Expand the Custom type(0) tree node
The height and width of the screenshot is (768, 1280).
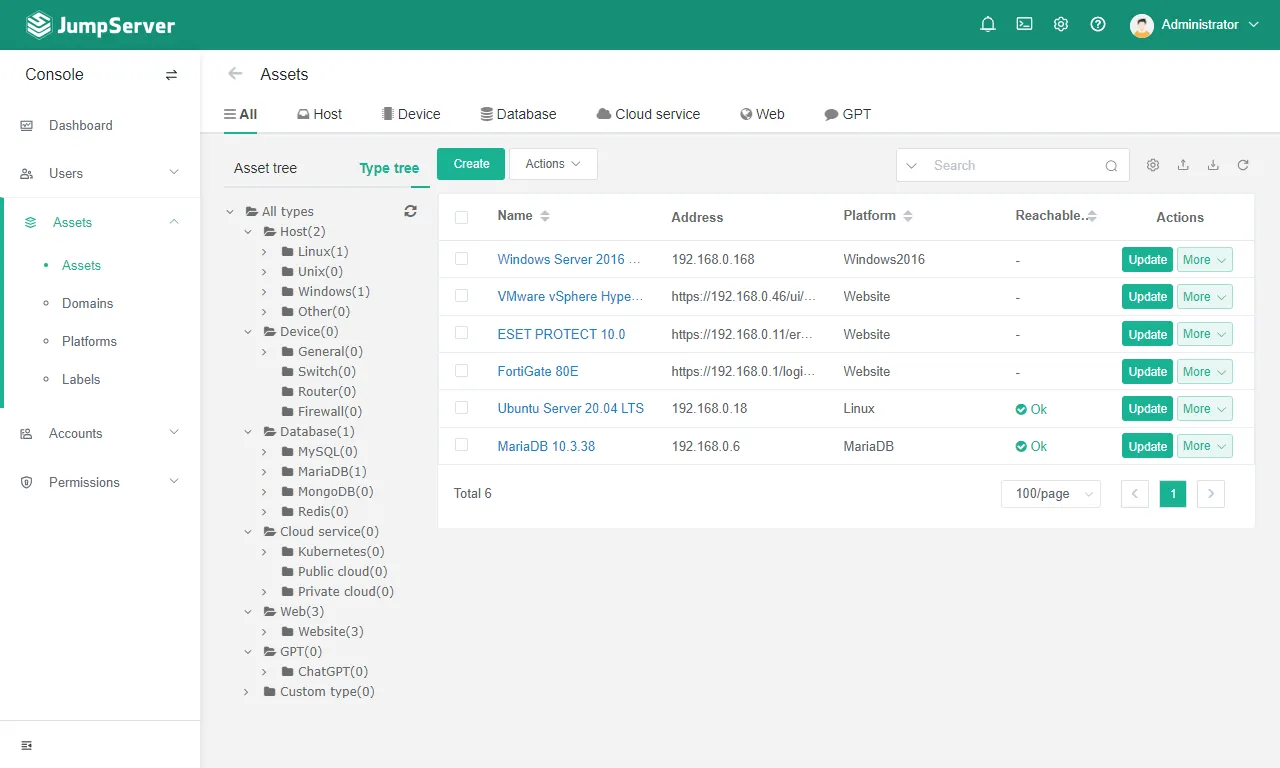[248, 692]
